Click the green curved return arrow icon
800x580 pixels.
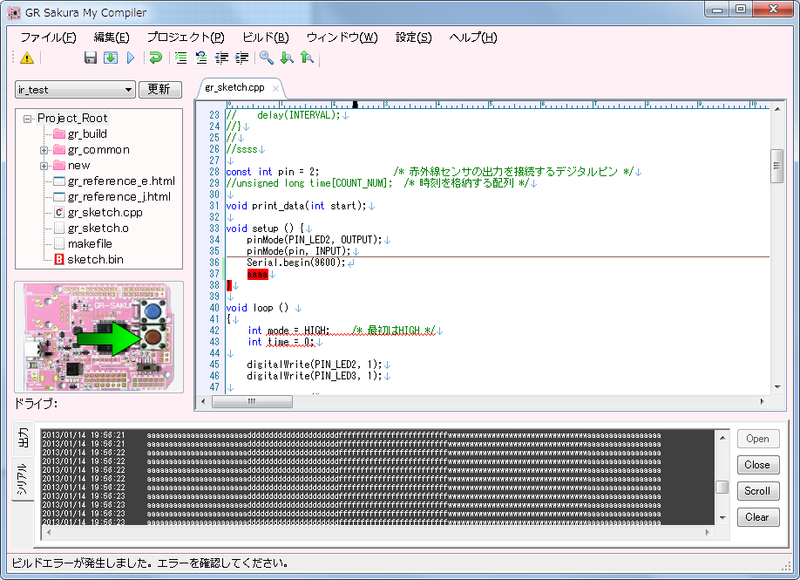[156, 58]
